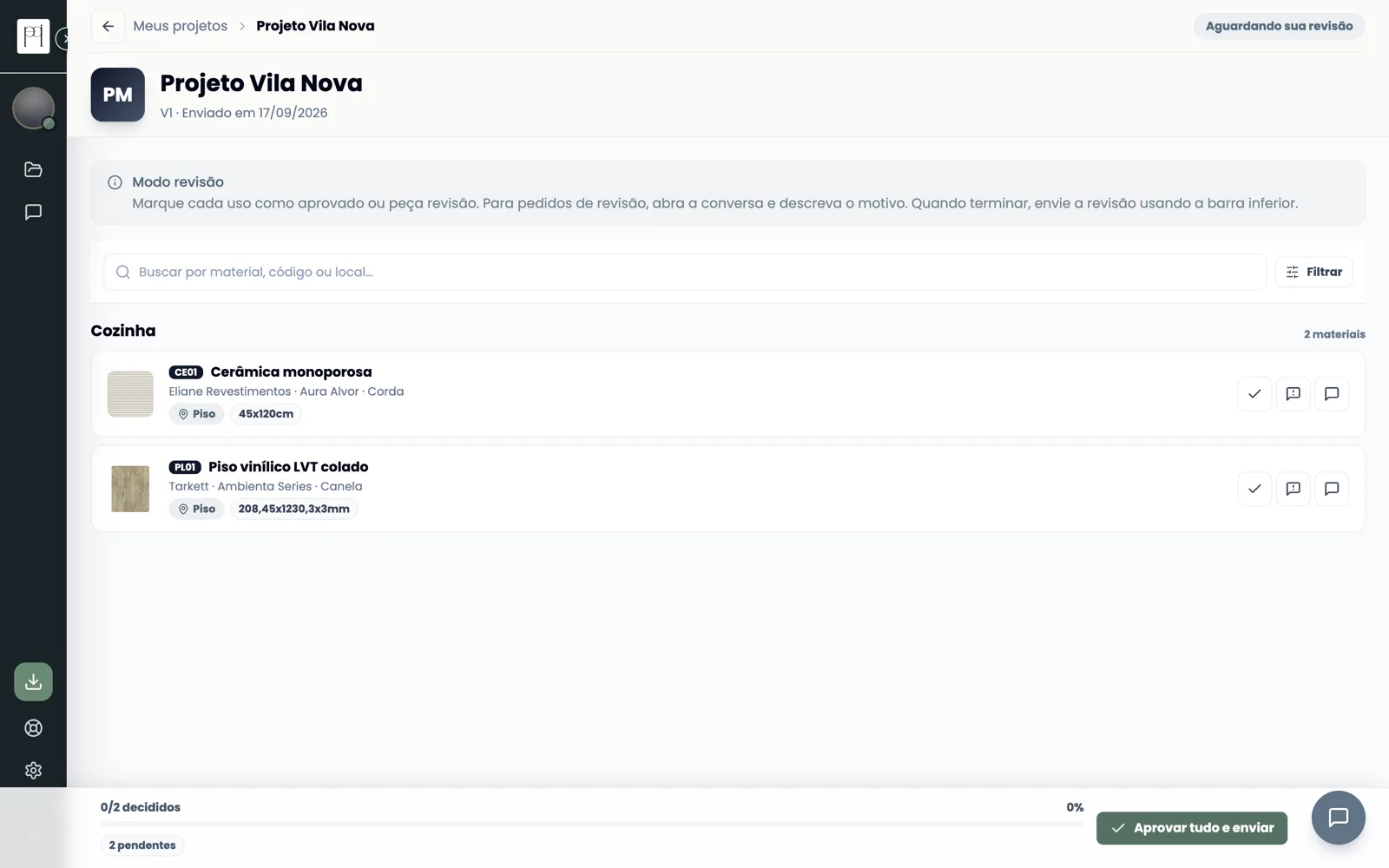Screen dimensions: 1389x868
Task: Click the PM project avatar
Action: tap(118, 95)
